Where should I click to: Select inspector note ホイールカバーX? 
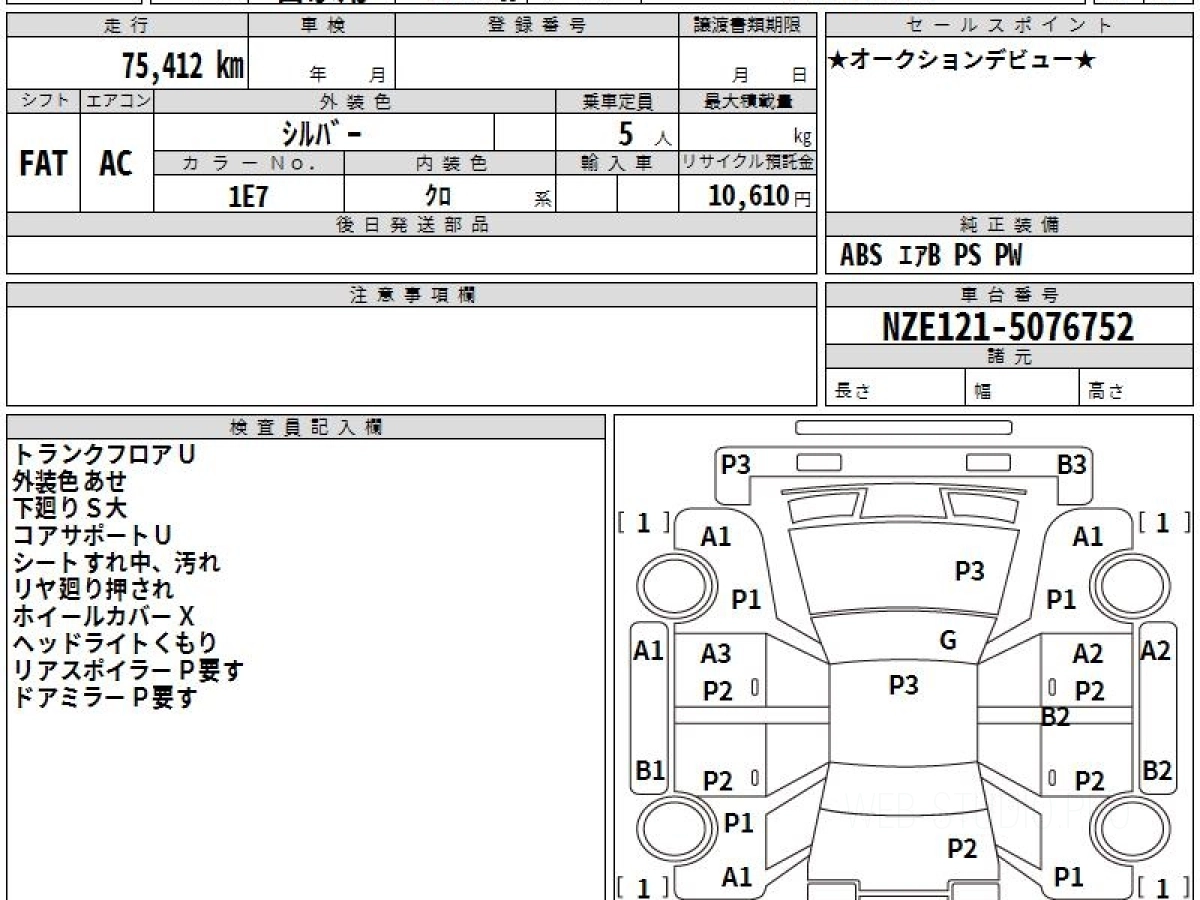tap(104, 616)
